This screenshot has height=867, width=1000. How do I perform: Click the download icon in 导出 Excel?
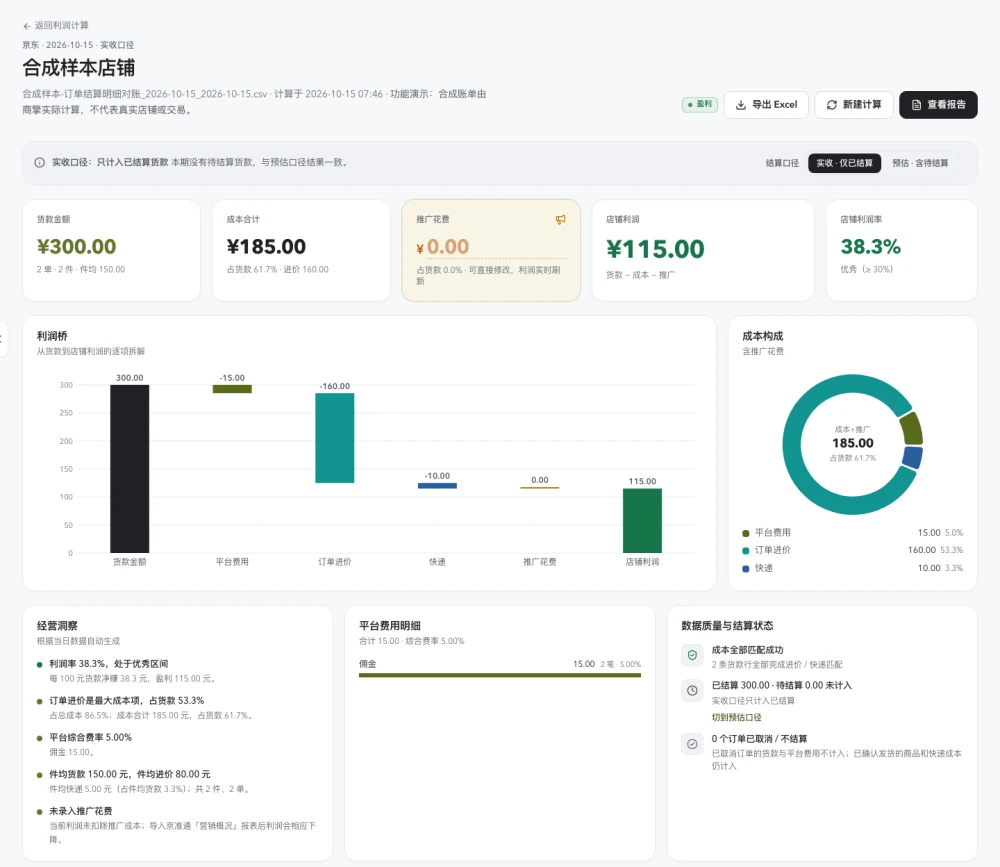[x=740, y=105]
